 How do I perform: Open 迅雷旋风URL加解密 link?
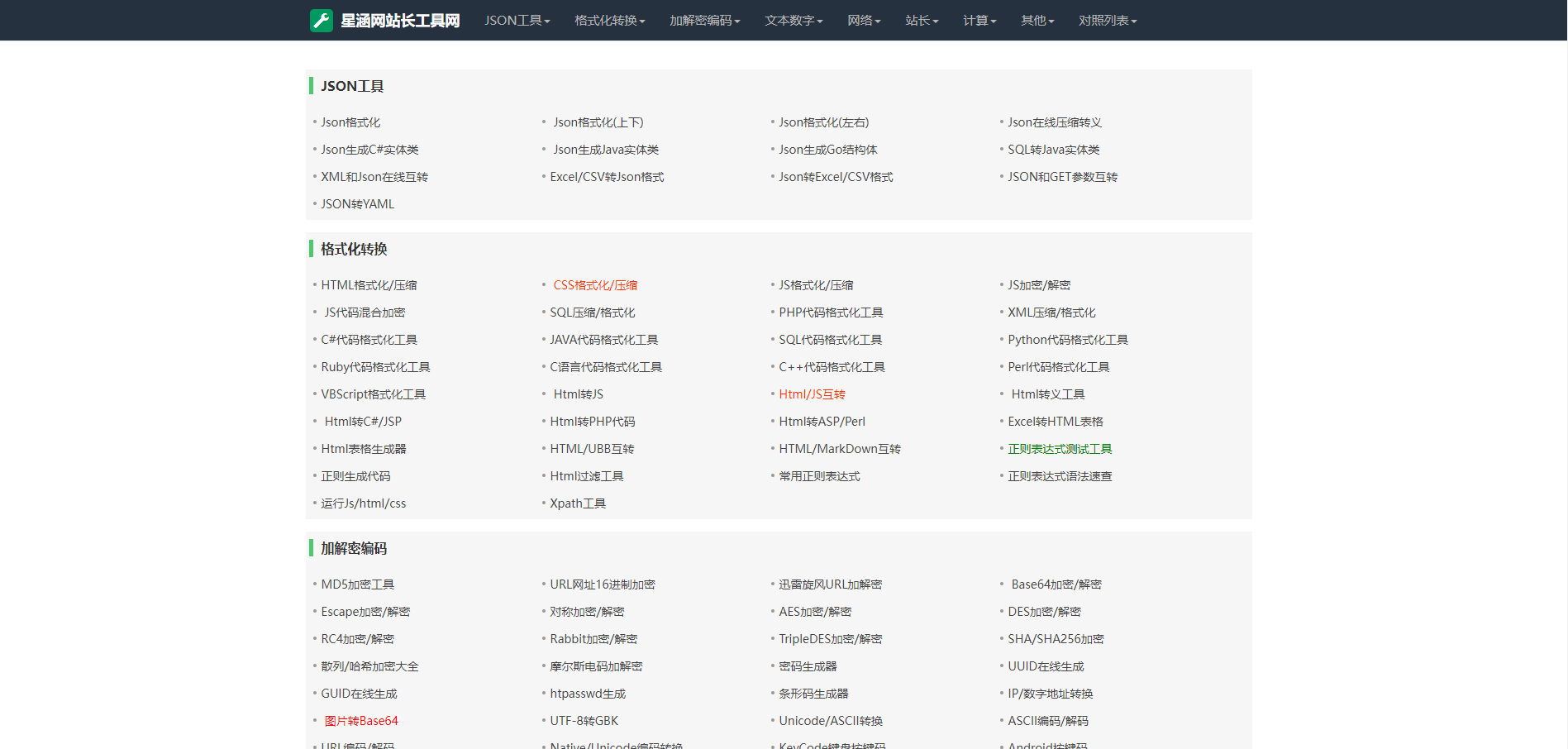point(830,584)
